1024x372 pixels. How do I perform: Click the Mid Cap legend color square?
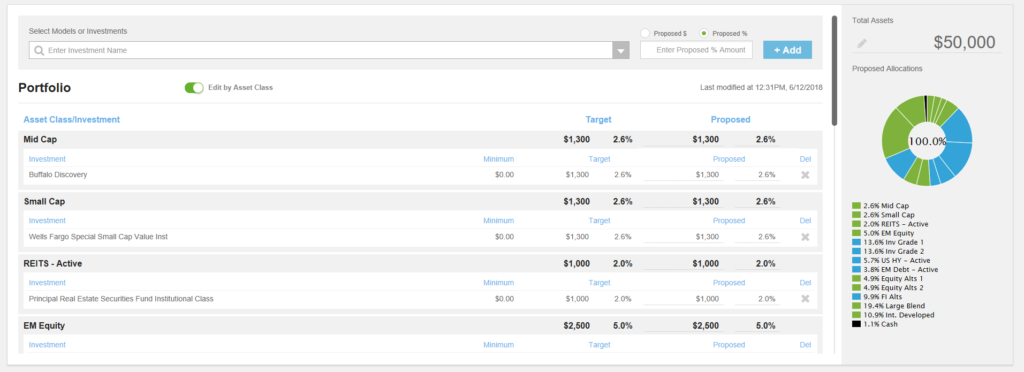coord(856,206)
